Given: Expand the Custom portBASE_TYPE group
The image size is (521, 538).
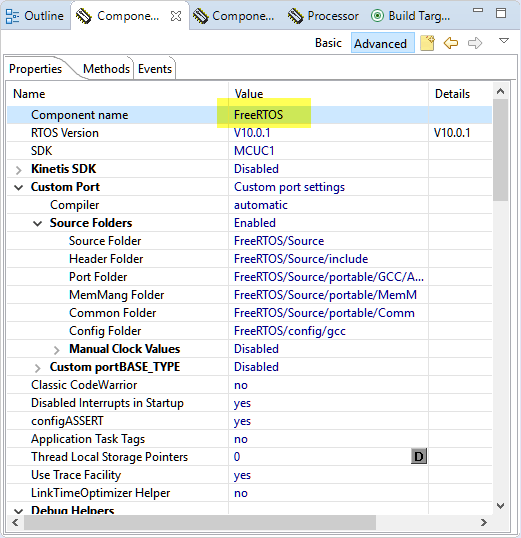Looking at the screenshot, I should coord(37,368).
